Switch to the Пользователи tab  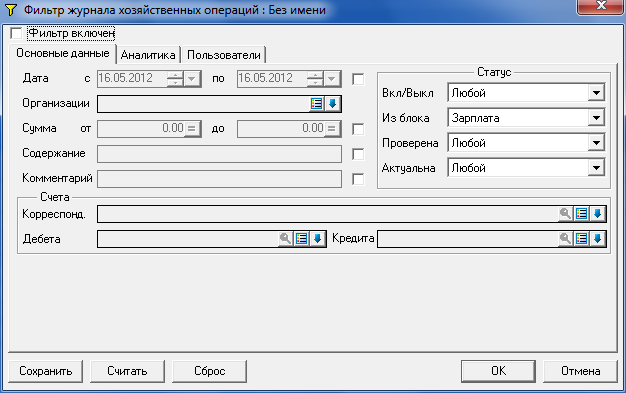coord(224,55)
